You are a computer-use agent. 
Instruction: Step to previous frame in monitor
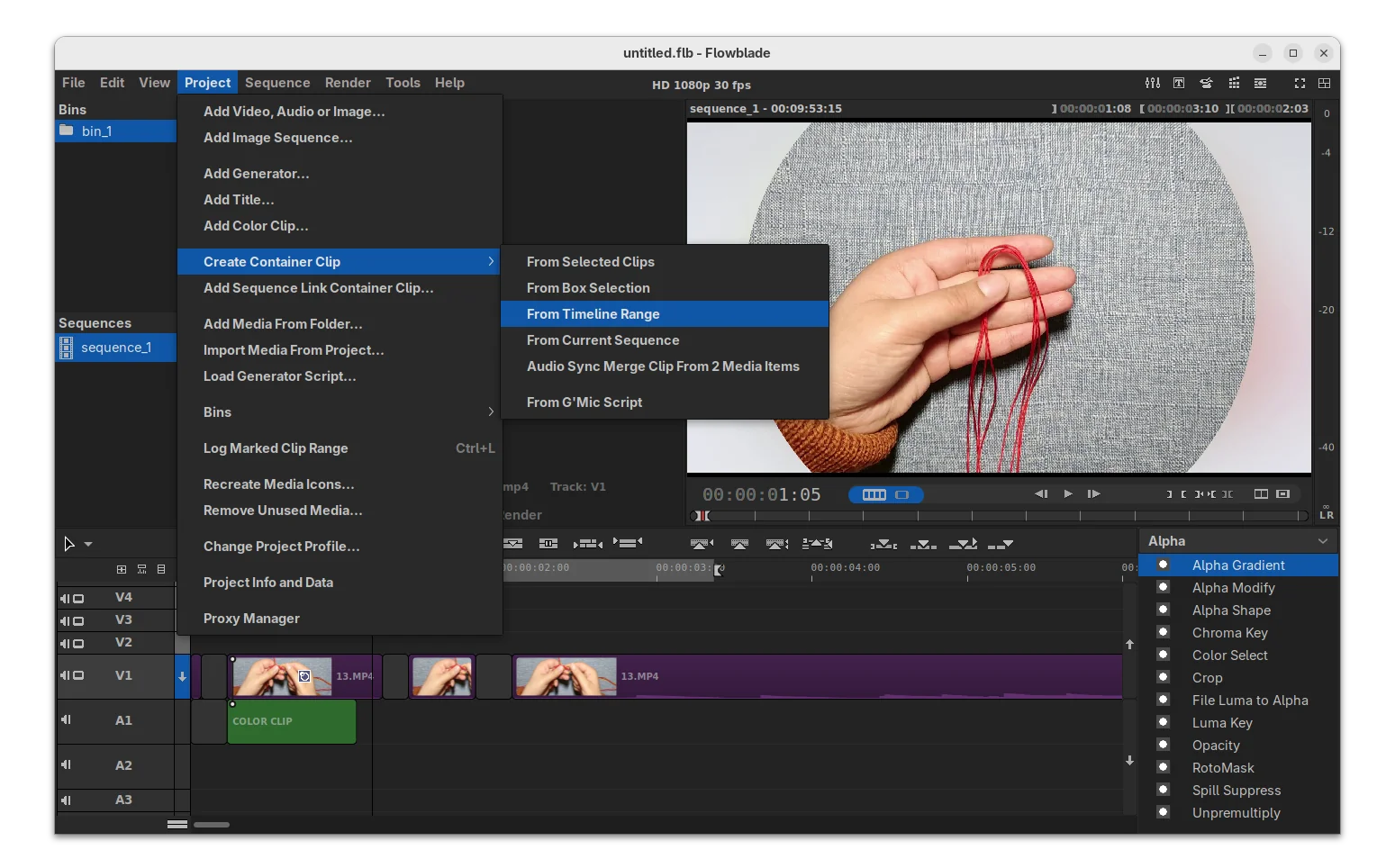tap(1041, 493)
